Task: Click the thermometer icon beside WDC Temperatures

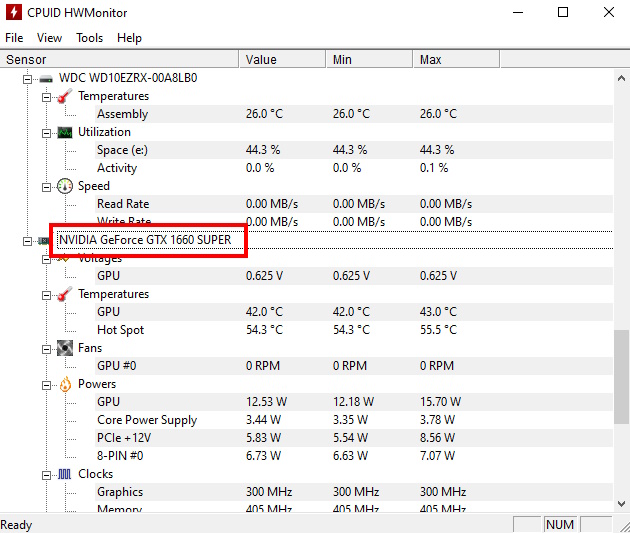Action: (x=65, y=96)
